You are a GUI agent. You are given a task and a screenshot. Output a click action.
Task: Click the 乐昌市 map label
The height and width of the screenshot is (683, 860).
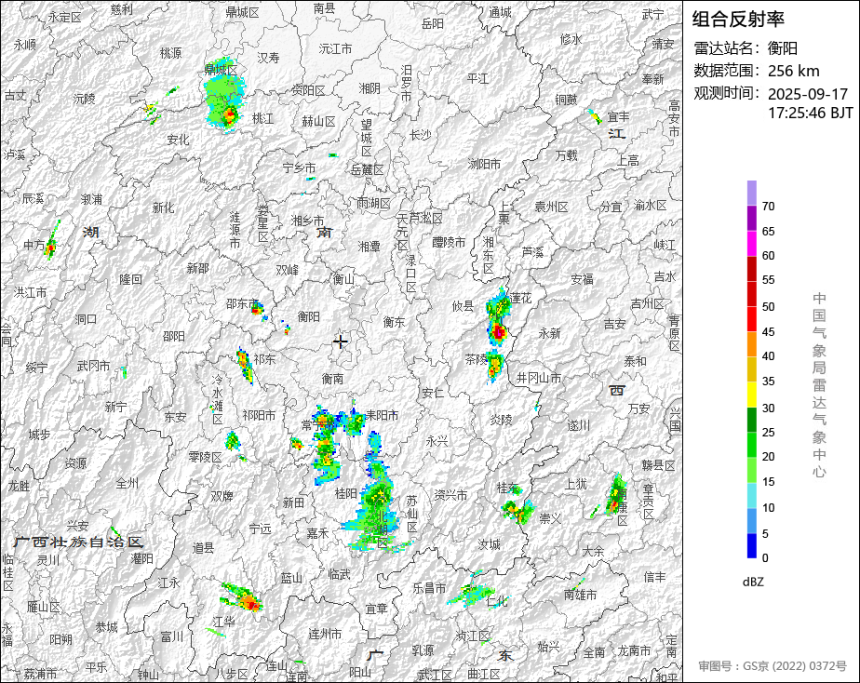point(429,588)
